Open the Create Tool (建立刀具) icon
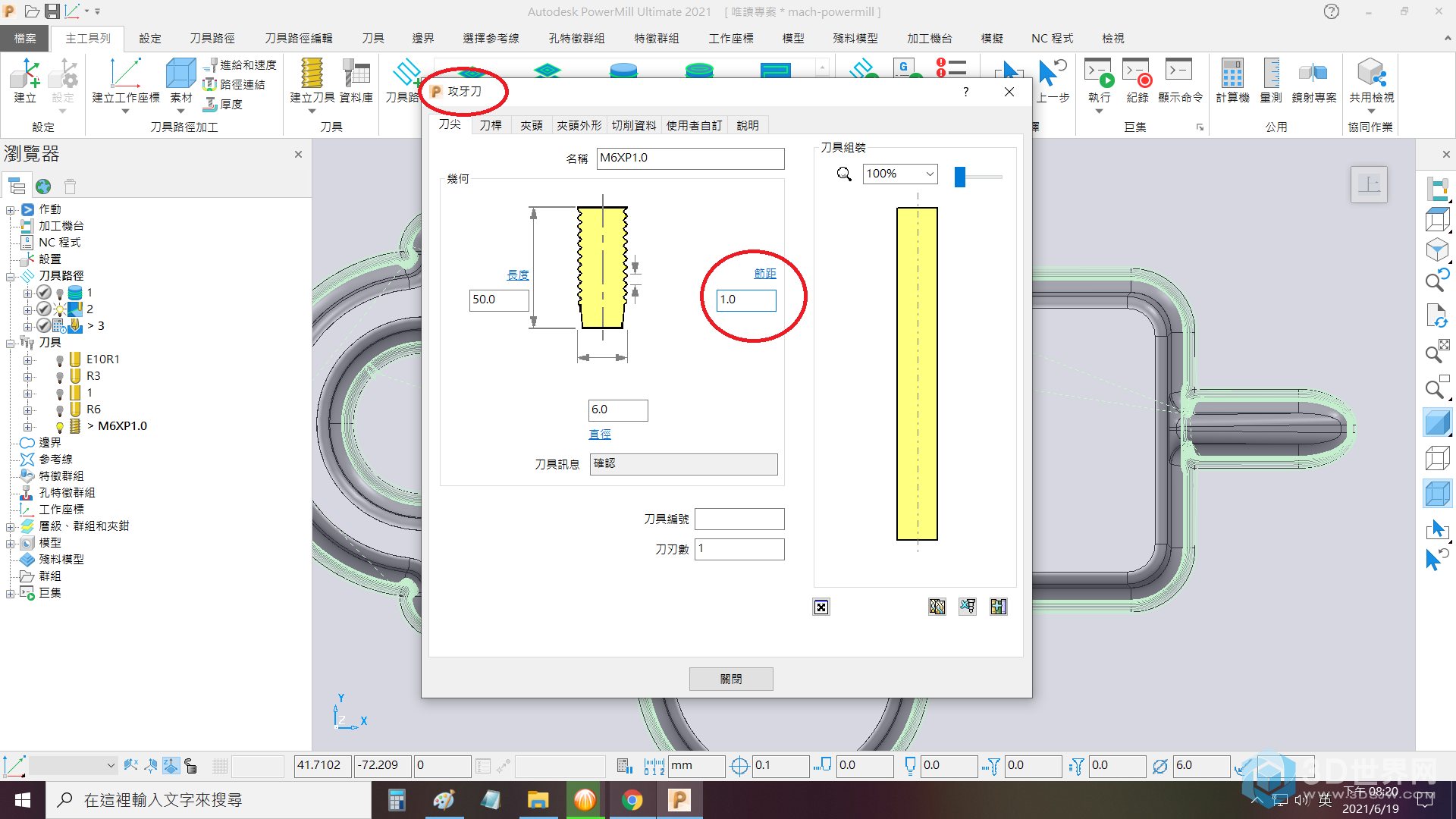The height and width of the screenshot is (819, 1456). [312, 74]
